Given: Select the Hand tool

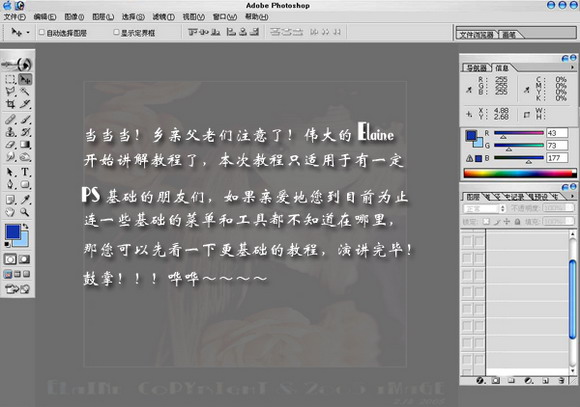Looking at the screenshot, I should 10,212.
